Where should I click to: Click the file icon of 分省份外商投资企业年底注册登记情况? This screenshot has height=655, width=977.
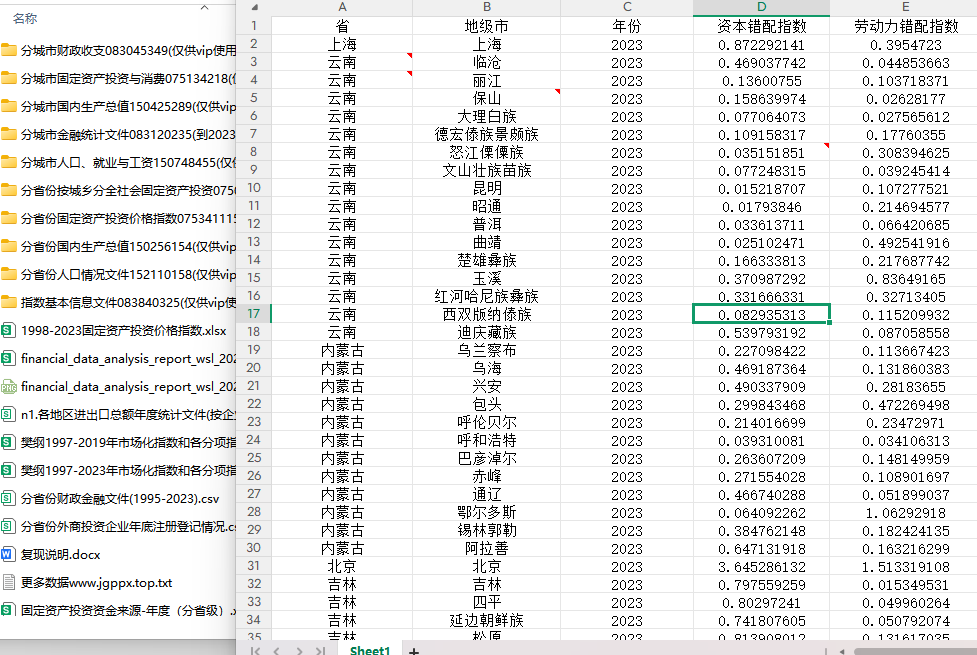click(8, 527)
